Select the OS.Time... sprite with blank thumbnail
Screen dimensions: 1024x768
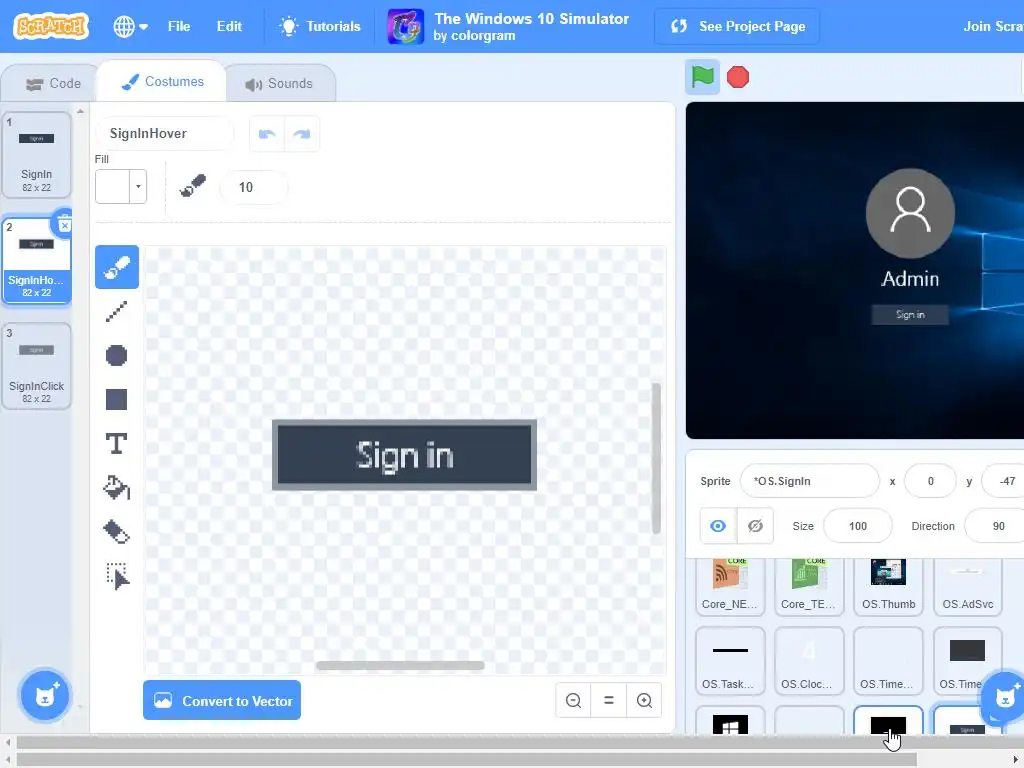click(x=888, y=661)
